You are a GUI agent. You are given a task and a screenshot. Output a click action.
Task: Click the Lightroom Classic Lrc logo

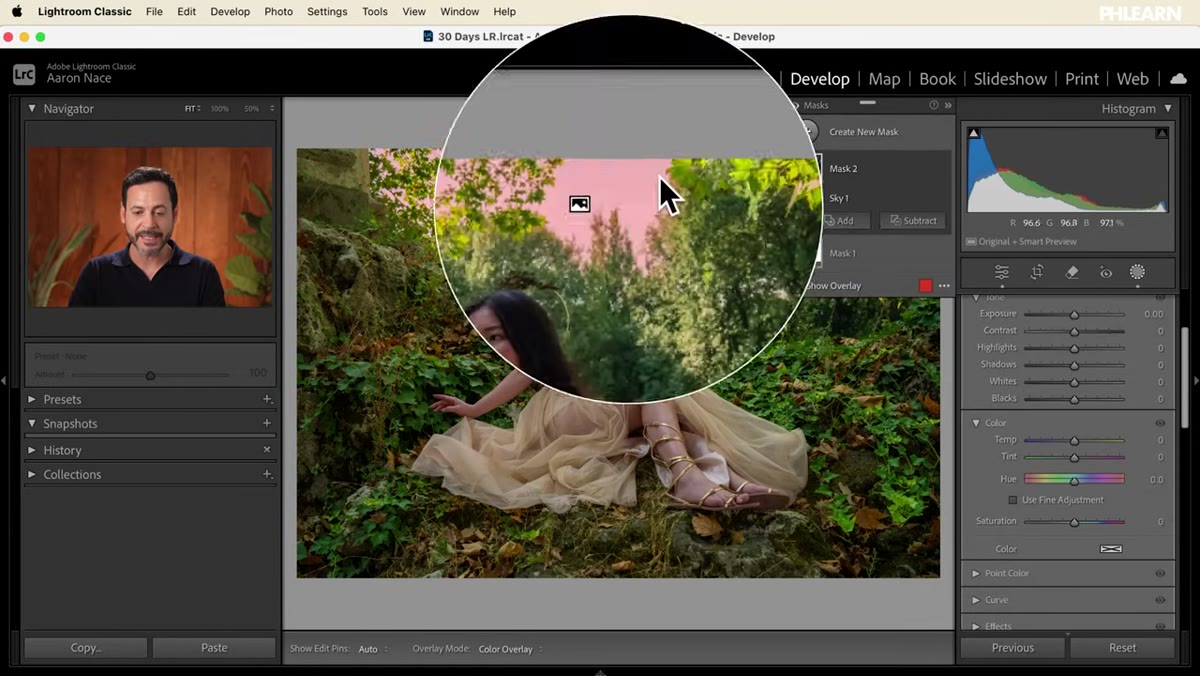pos(24,74)
